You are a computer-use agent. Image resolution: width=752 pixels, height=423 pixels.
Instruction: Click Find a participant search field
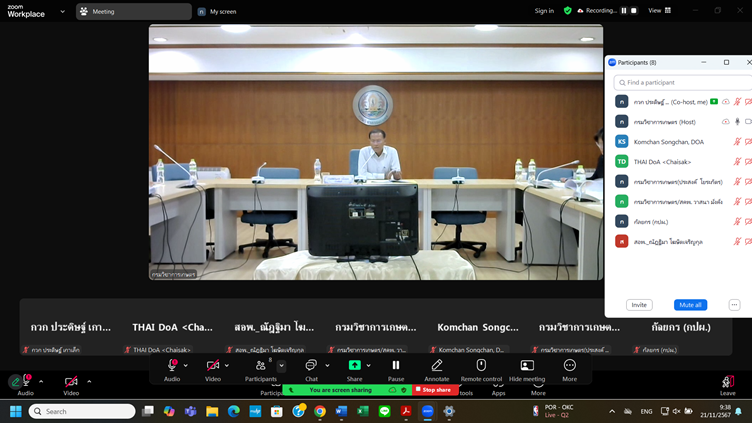(683, 82)
